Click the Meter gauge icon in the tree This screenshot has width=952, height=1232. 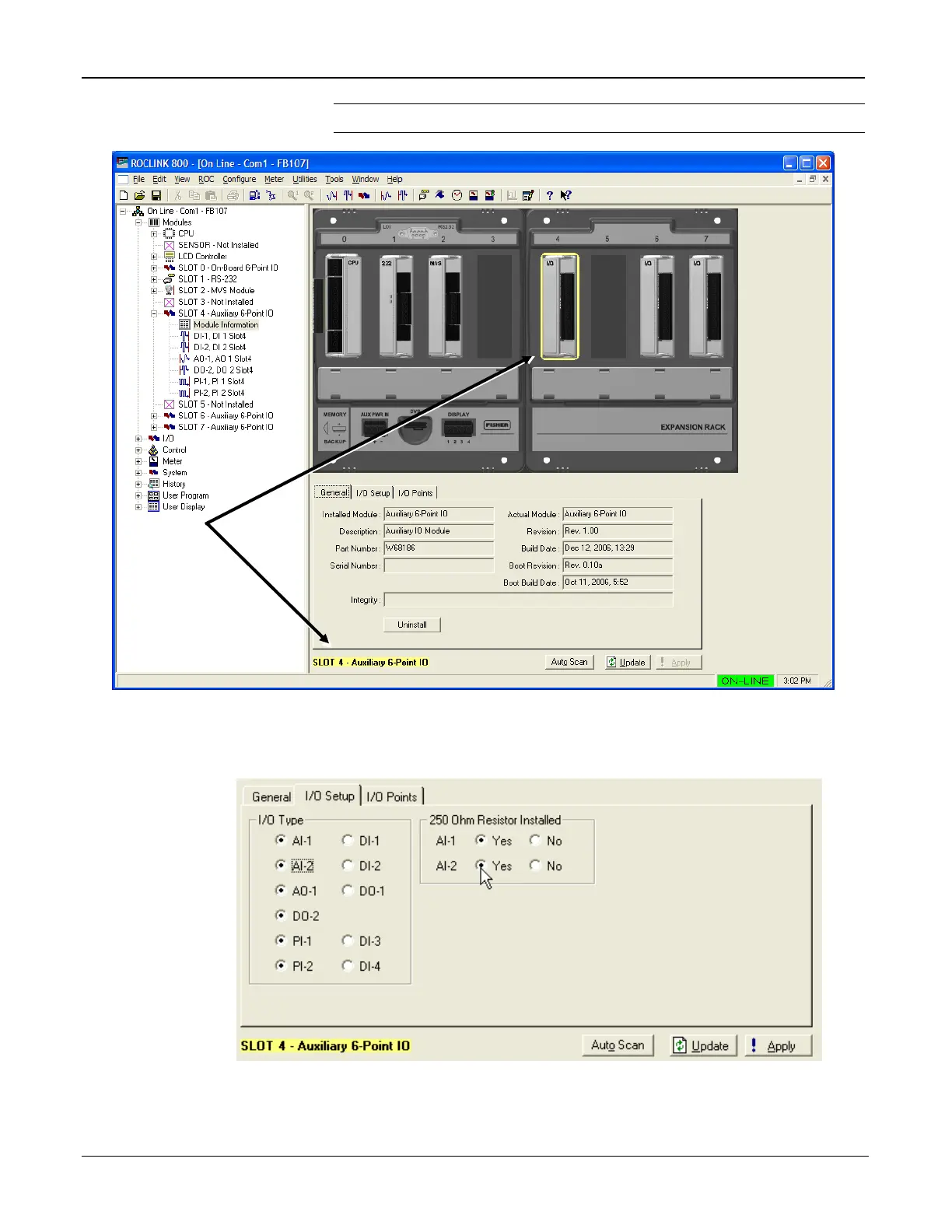pos(153,461)
